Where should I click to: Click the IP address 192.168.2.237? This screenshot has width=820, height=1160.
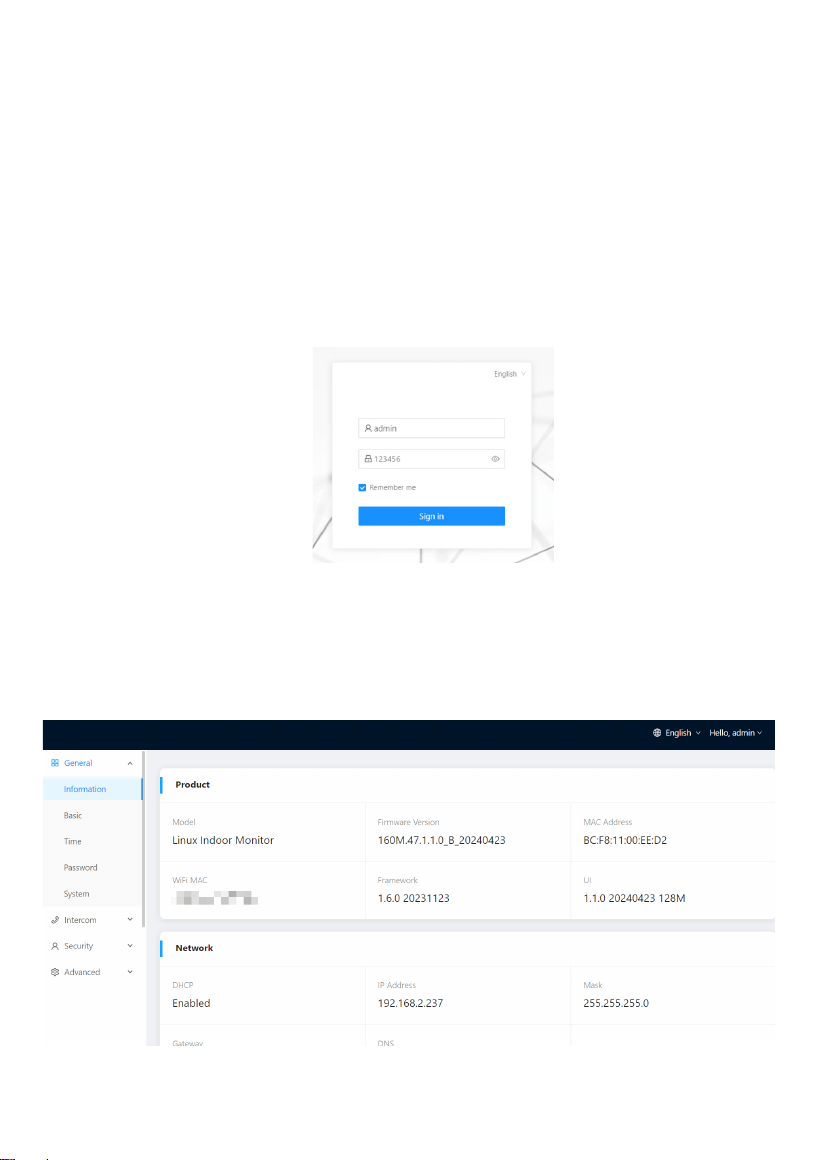click(411, 1003)
